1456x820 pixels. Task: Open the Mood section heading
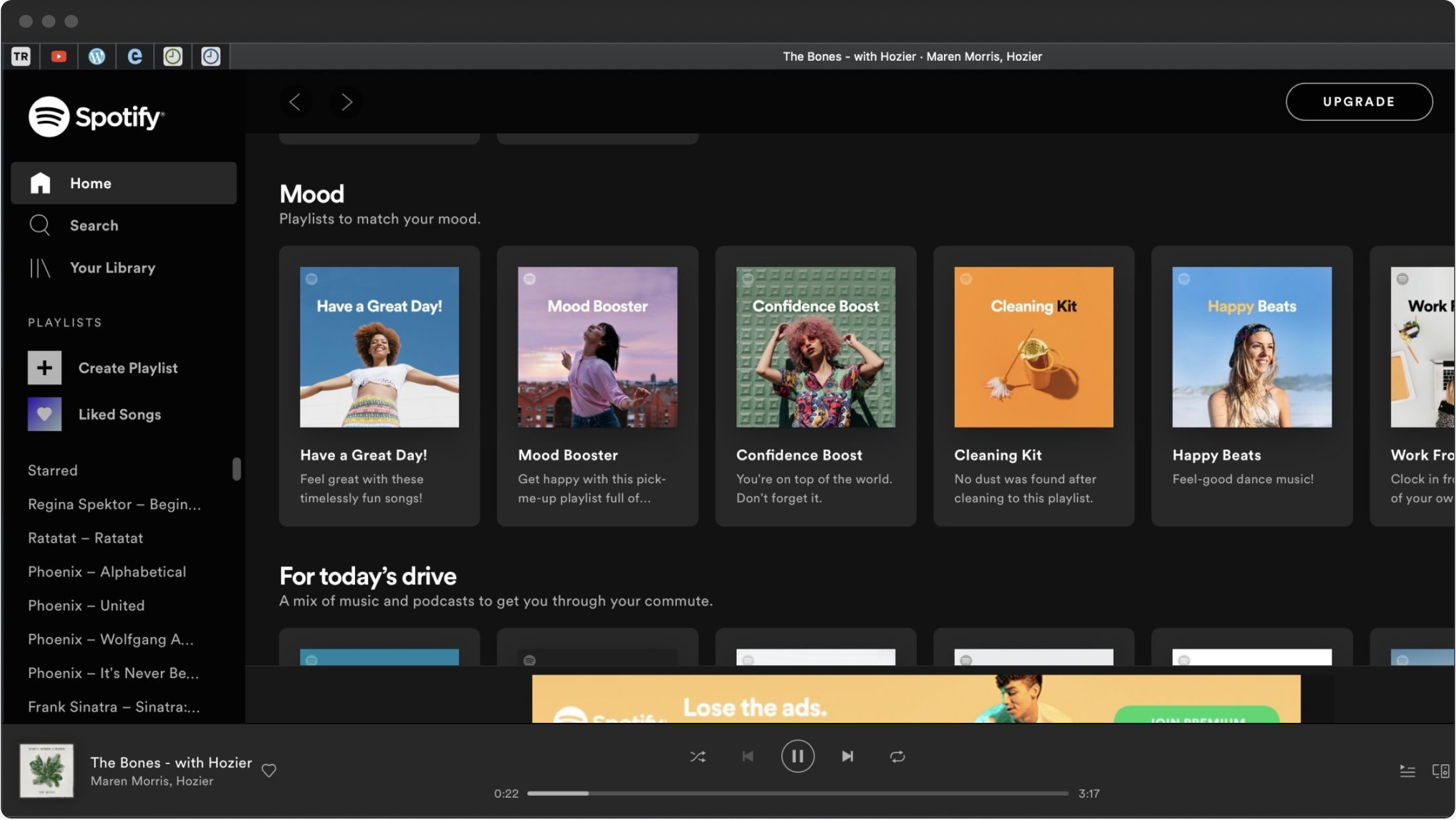point(312,194)
